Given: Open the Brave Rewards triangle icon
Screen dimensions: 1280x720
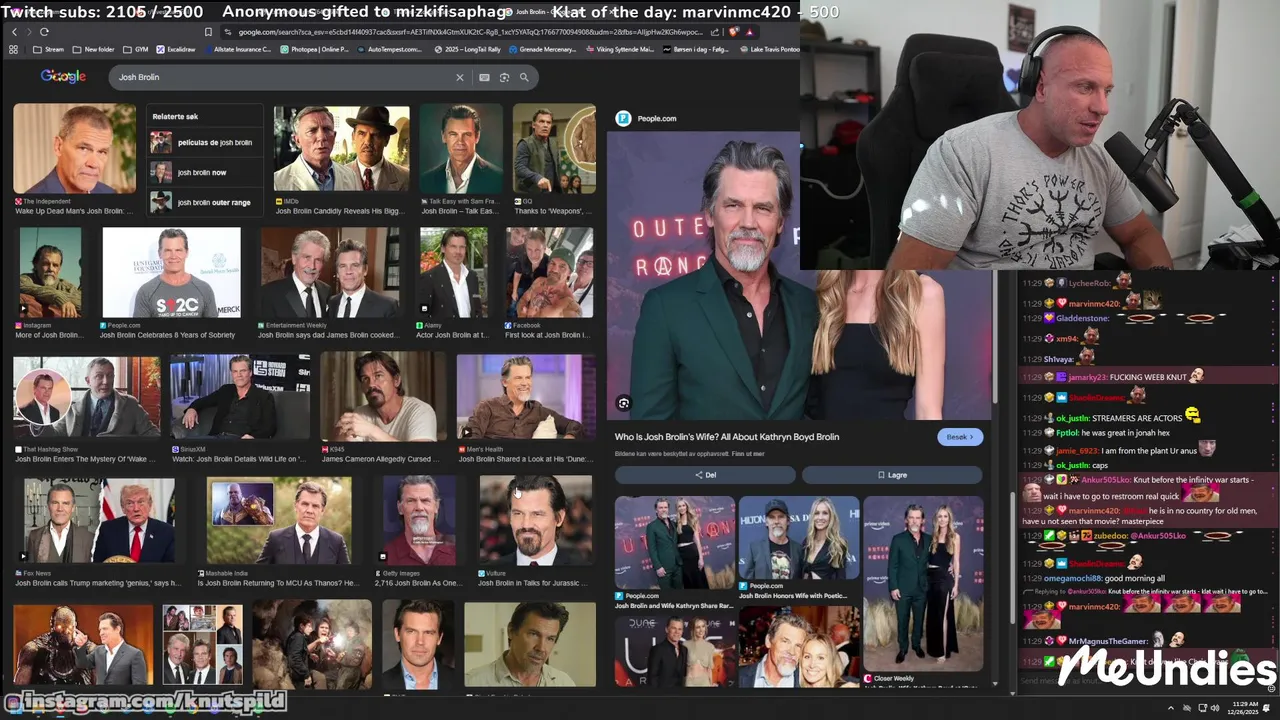Looking at the screenshot, I should click(x=749, y=32).
